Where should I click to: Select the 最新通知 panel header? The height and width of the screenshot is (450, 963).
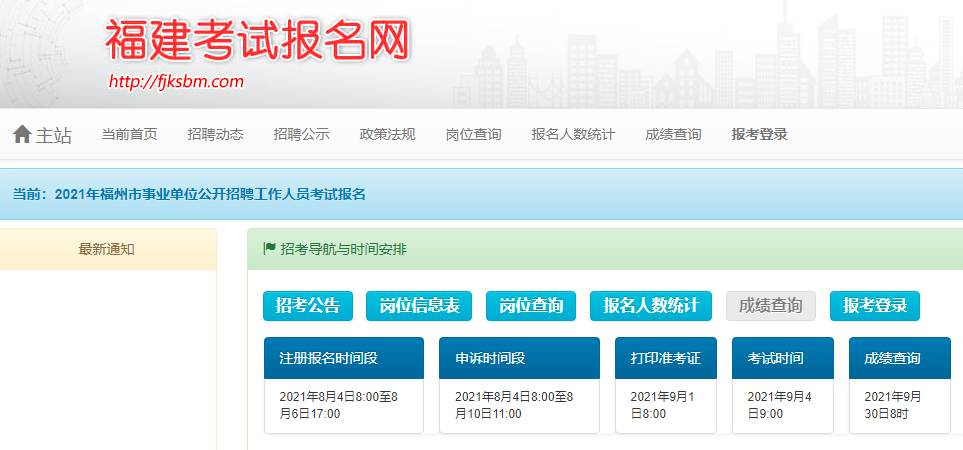tap(107, 249)
